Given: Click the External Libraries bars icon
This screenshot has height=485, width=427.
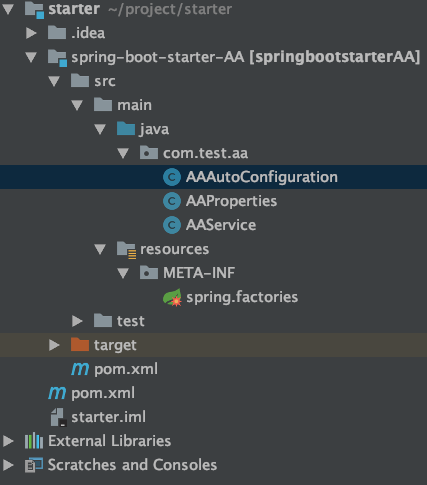Looking at the screenshot, I should (x=34, y=441).
